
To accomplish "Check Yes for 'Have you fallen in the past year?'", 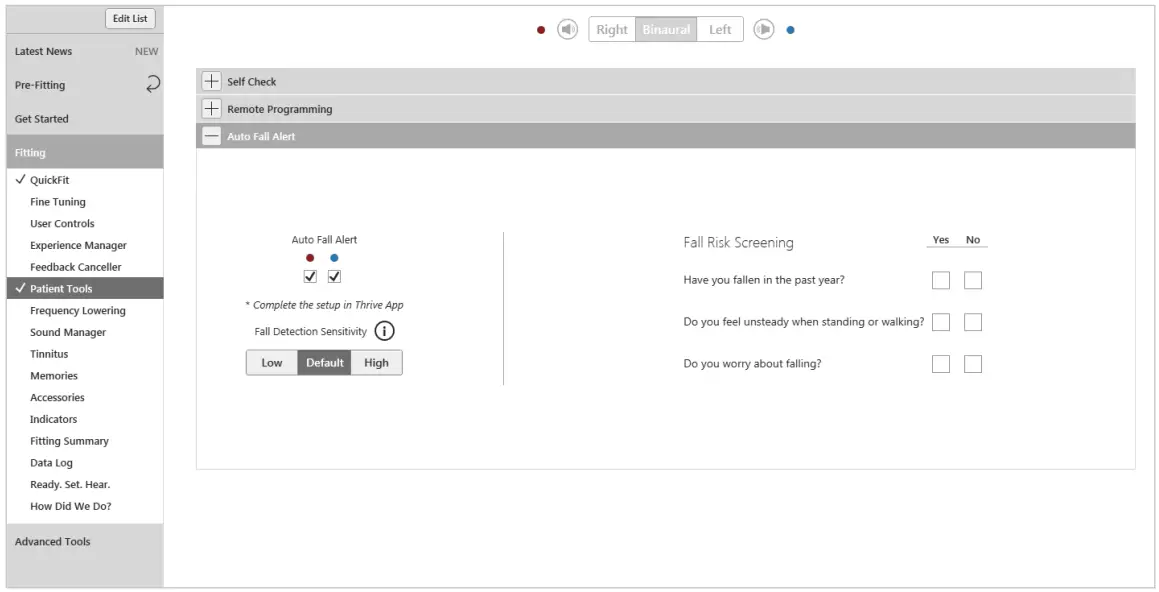I will pos(940,280).
